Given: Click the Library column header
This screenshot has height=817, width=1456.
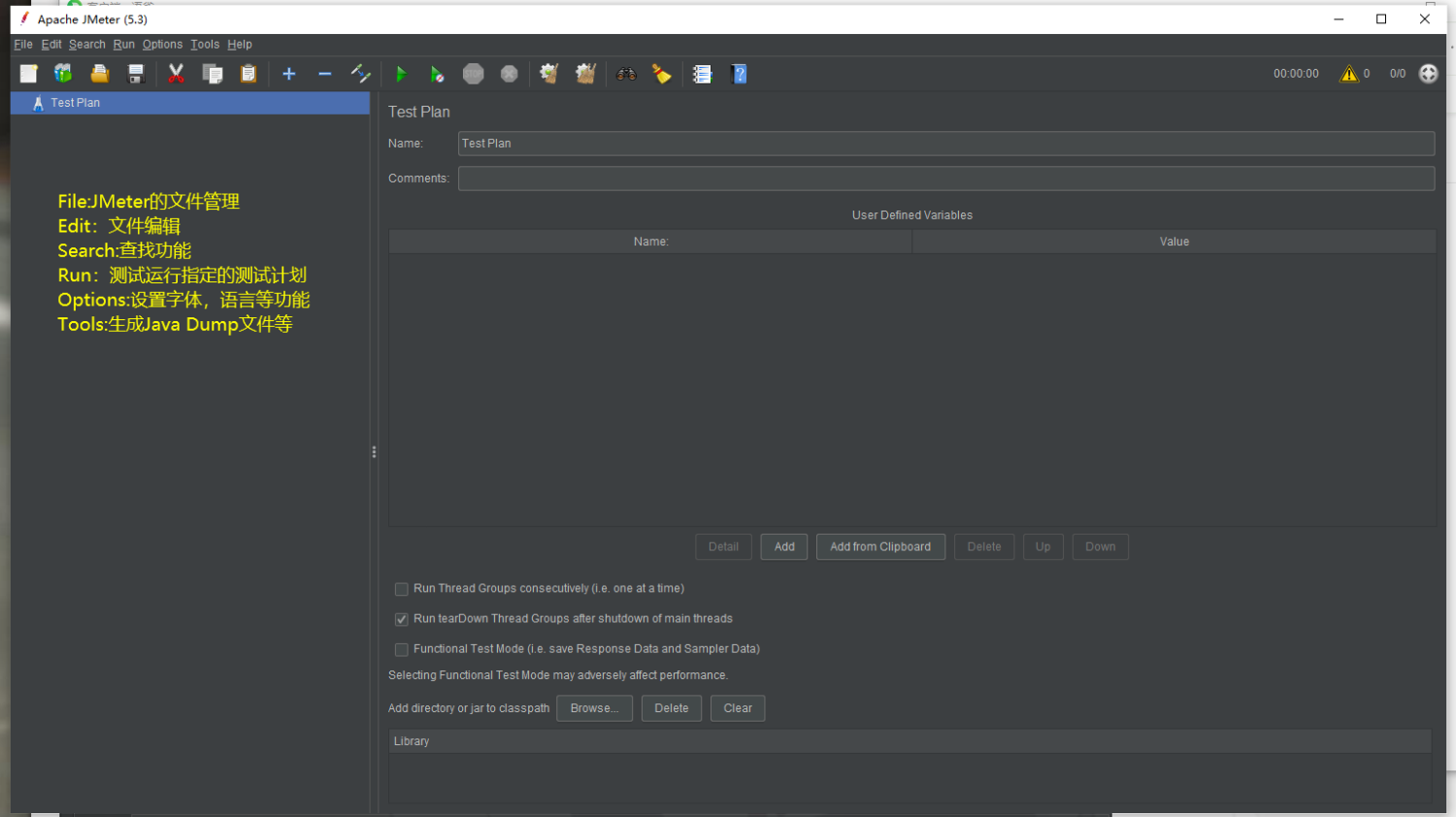Looking at the screenshot, I should 910,741.
